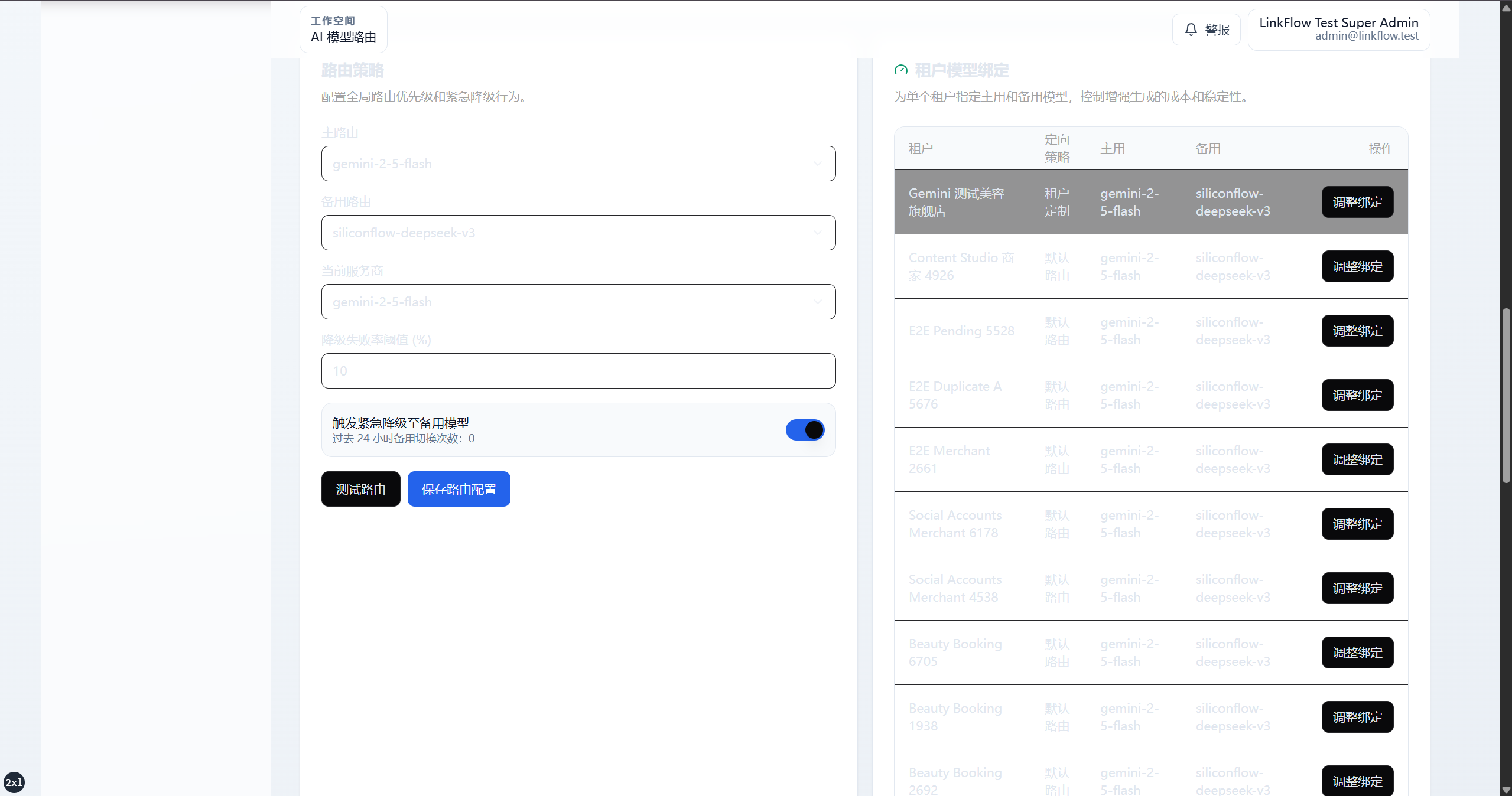
Task: Click the 工作空间 AI 模型路由 card
Action: click(x=343, y=29)
